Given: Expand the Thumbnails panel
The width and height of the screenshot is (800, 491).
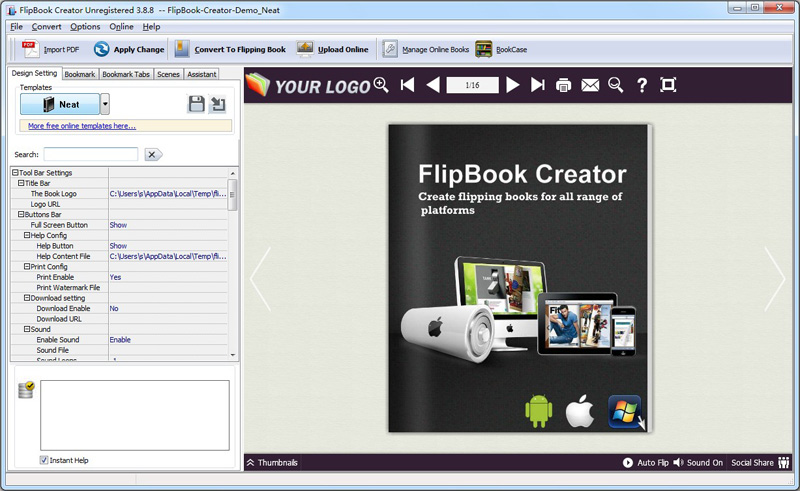Looking at the screenshot, I should coord(272,462).
